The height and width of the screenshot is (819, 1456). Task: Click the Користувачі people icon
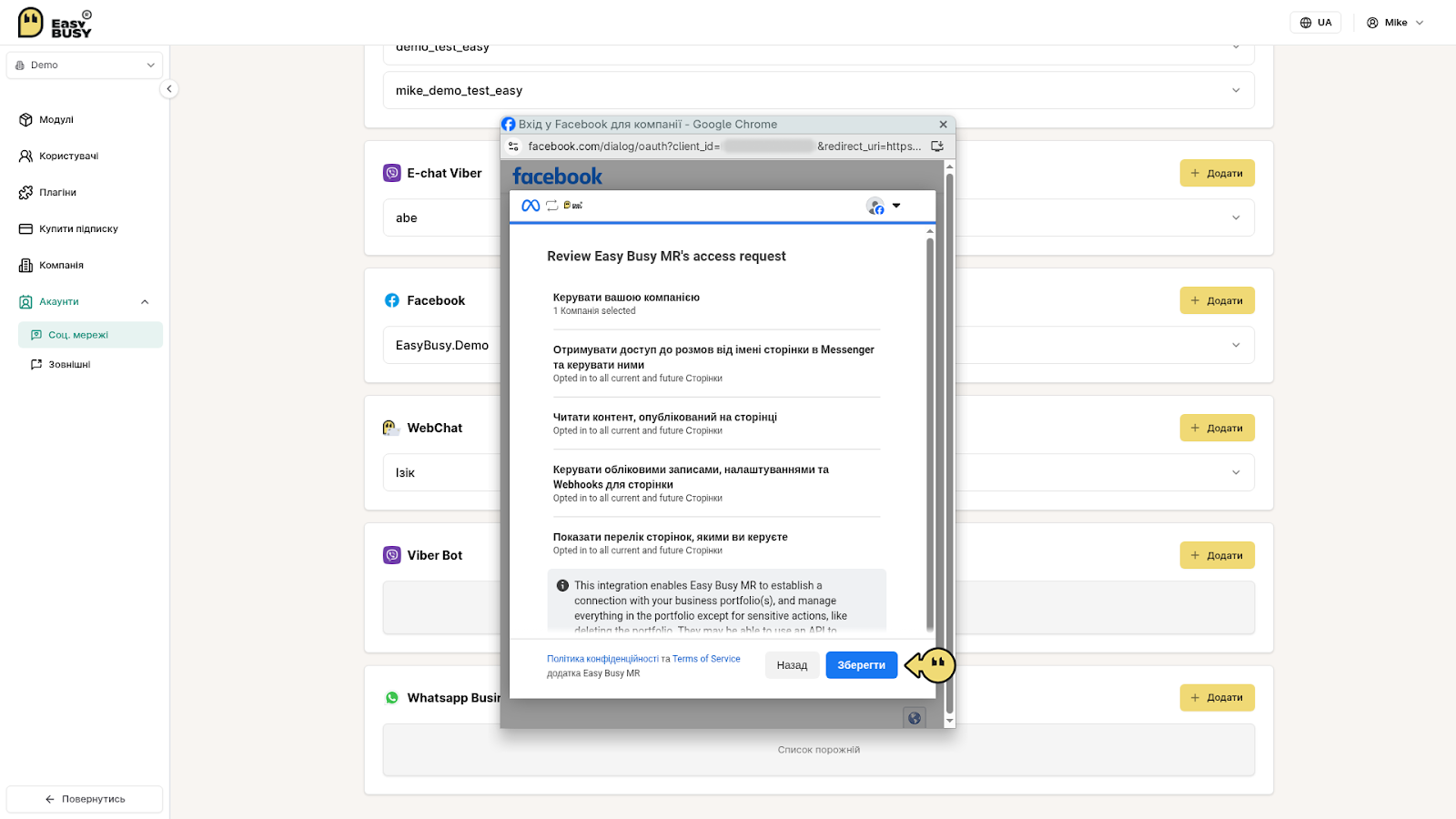[x=25, y=157]
